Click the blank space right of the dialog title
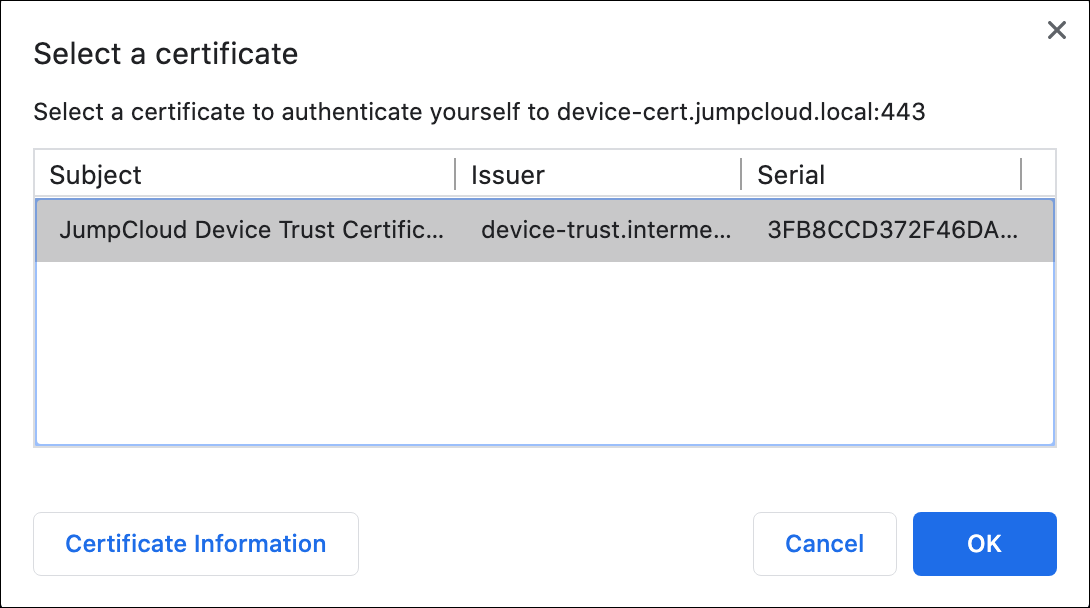 point(650,53)
